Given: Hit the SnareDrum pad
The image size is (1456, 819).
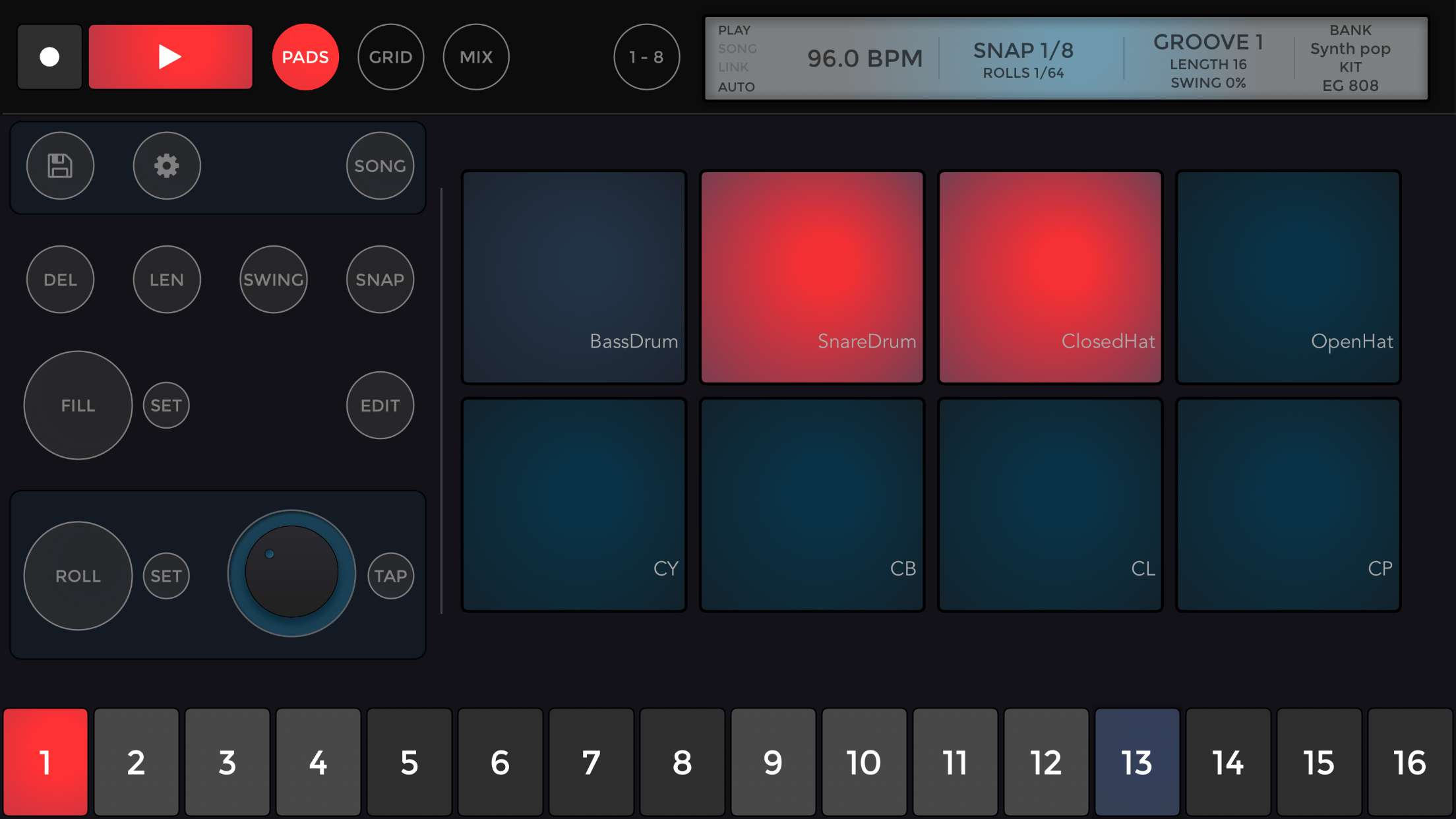Looking at the screenshot, I should point(812,277).
